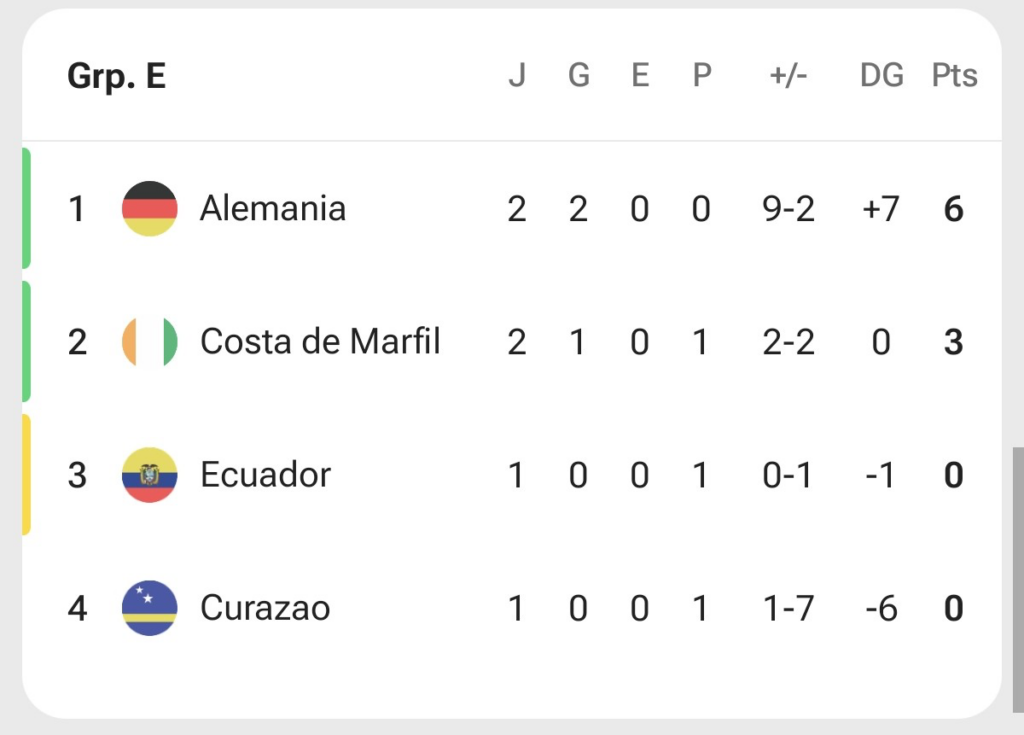Select the Ecuador team name
This screenshot has width=1024, height=735.
coord(266,475)
